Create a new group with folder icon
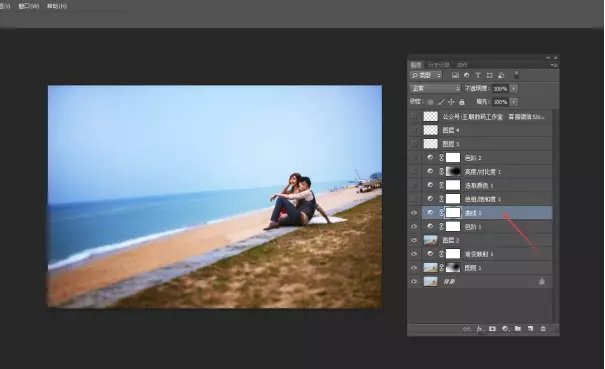 (518, 328)
